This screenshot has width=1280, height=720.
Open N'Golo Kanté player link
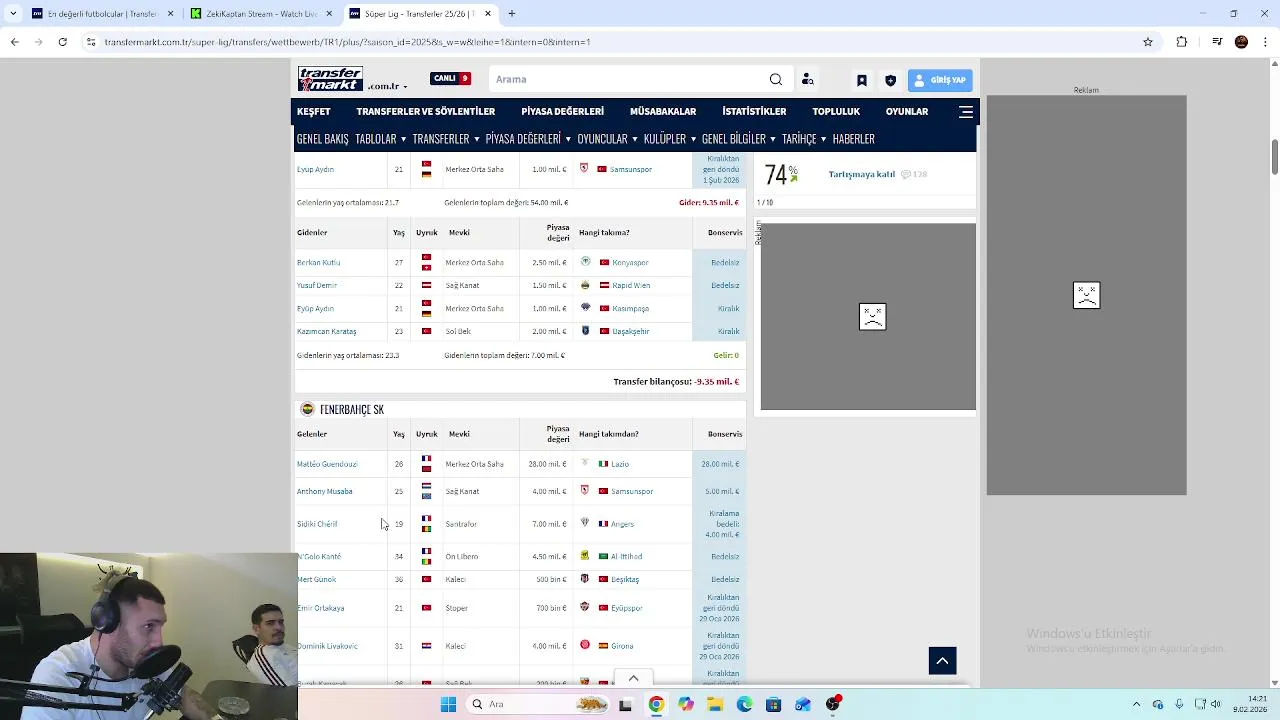coord(319,556)
